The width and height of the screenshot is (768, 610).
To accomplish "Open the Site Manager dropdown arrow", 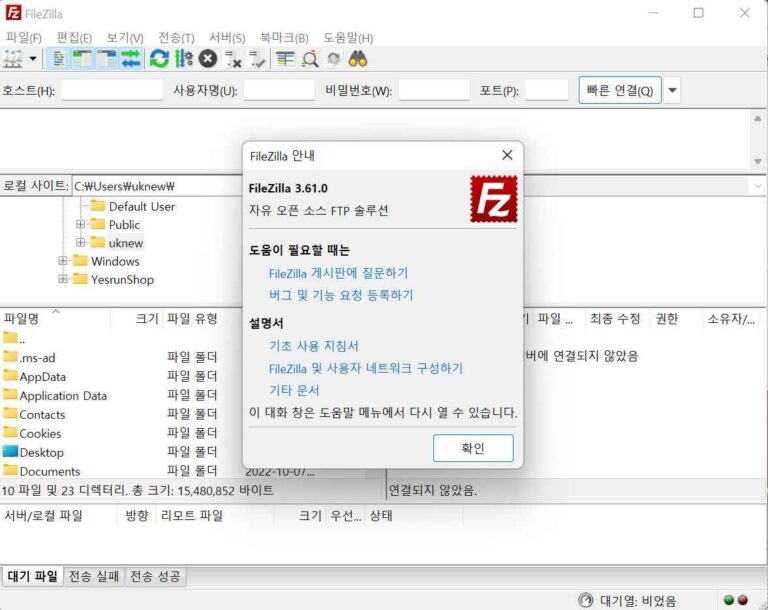I will 33,59.
